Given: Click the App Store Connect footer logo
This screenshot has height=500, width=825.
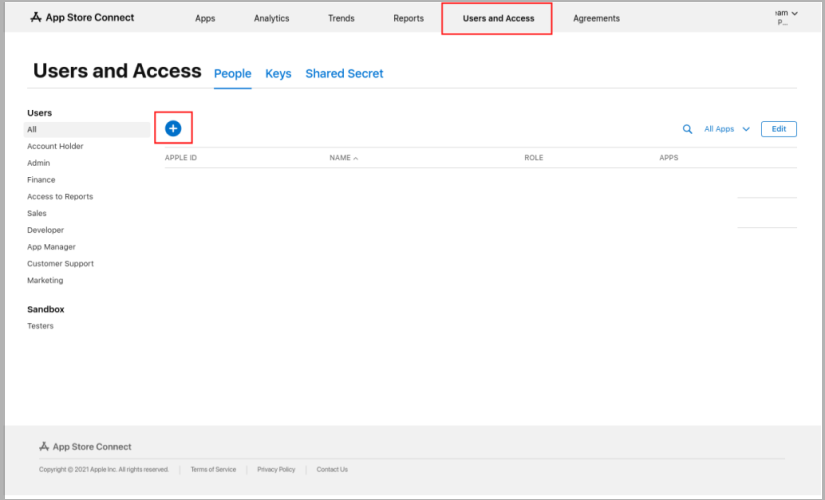Looking at the screenshot, I should pyautogui.click(x=85, y=446).
